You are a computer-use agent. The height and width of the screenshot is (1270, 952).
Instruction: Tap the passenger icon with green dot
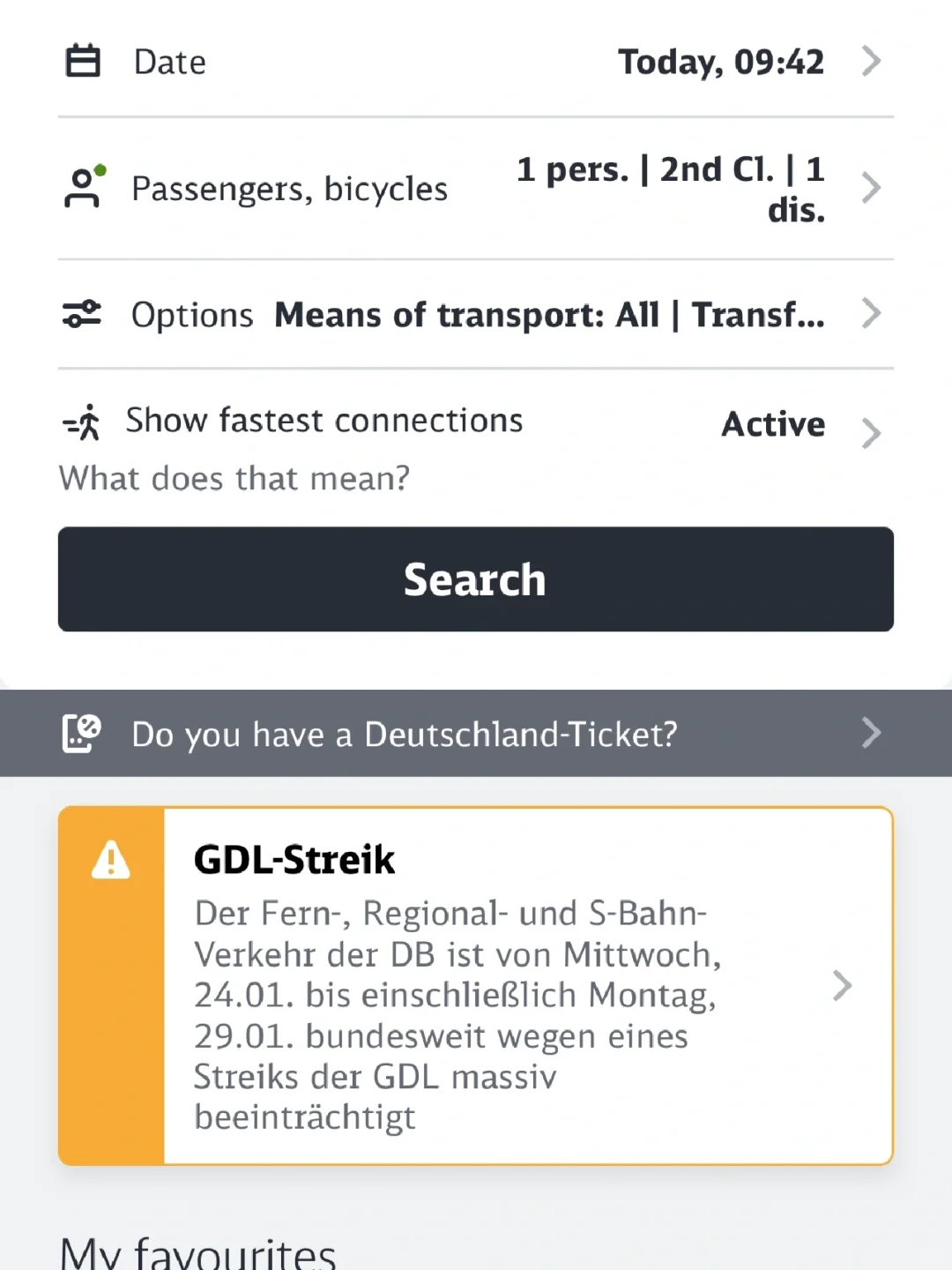(84, 187)
